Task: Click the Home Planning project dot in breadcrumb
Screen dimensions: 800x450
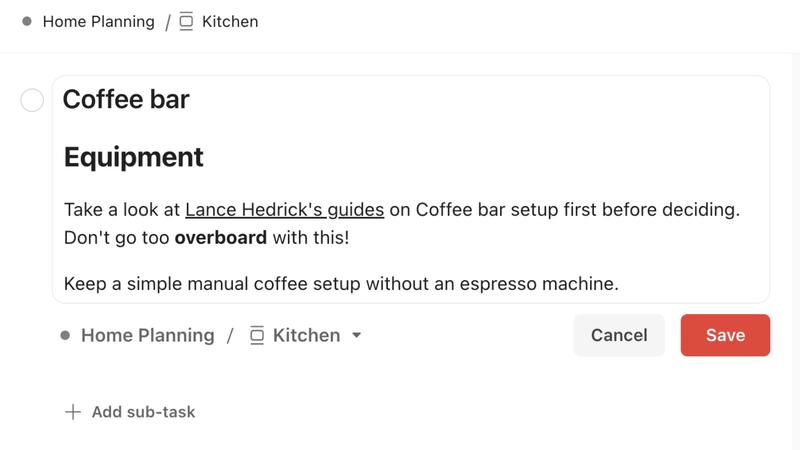Action: pos(27,21)
